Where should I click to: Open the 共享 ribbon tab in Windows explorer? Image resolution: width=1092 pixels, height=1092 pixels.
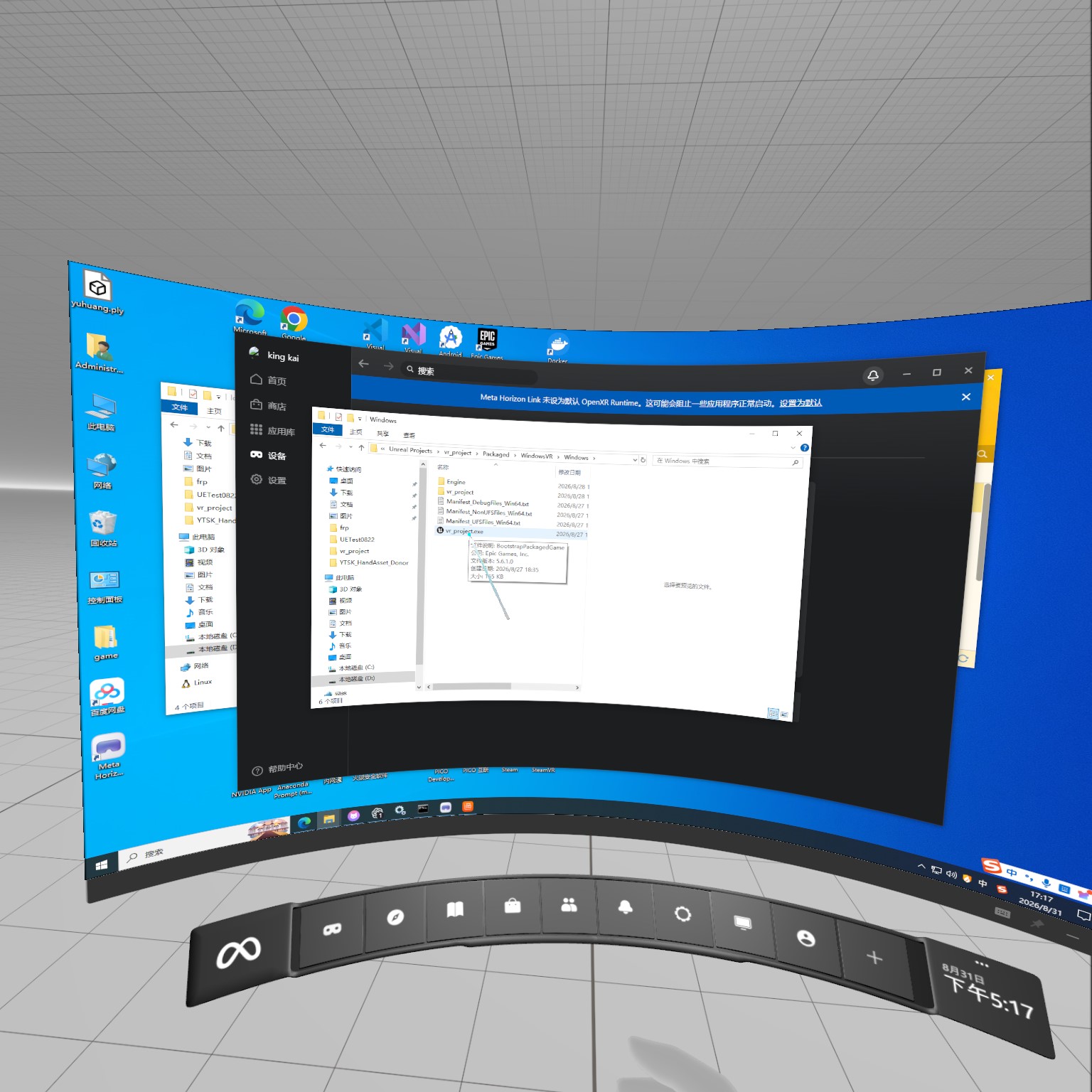pyautogui.click(x=383, y=434)
